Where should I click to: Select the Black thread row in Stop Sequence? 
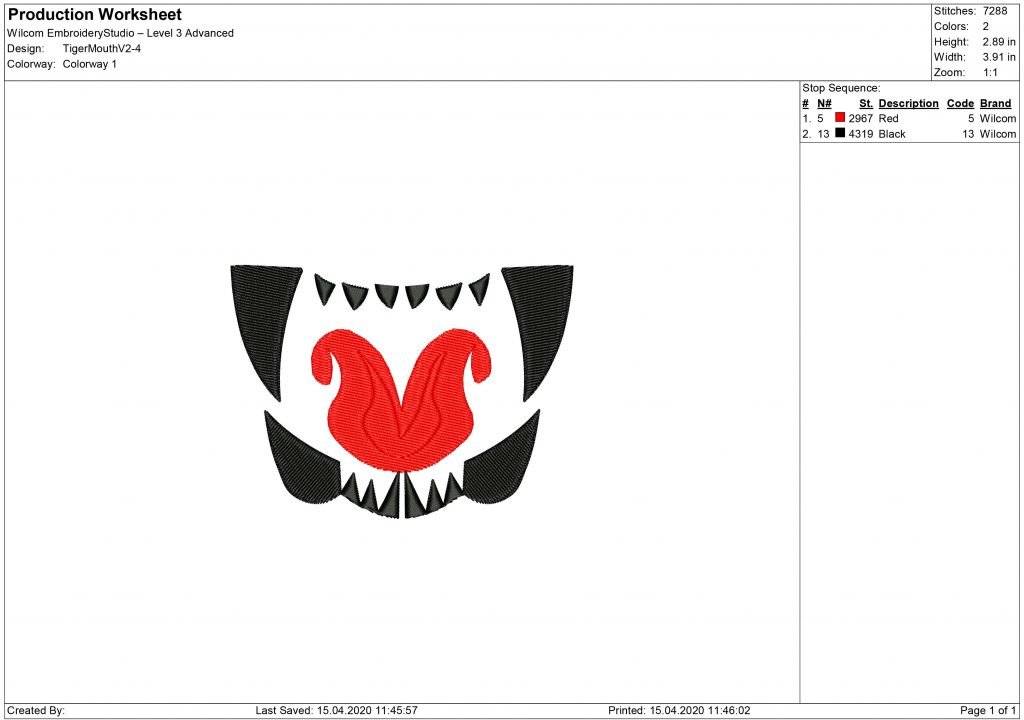pos(900,133)
